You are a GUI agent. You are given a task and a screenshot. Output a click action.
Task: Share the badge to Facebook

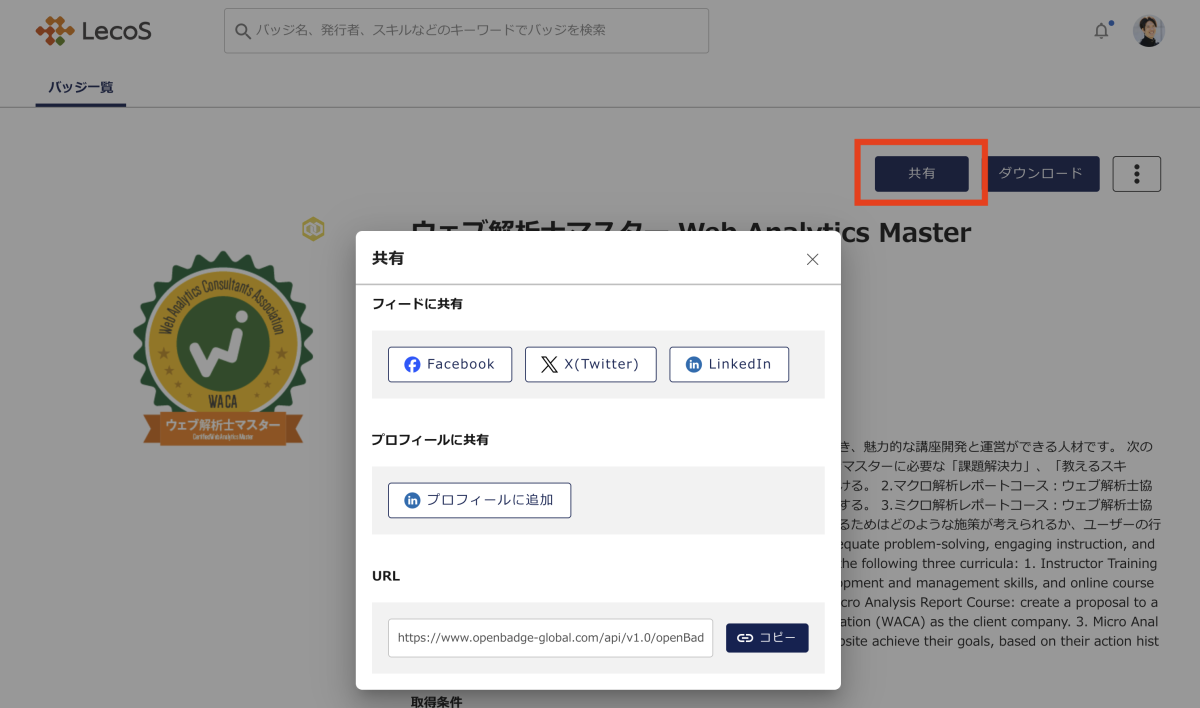[450, 364]
